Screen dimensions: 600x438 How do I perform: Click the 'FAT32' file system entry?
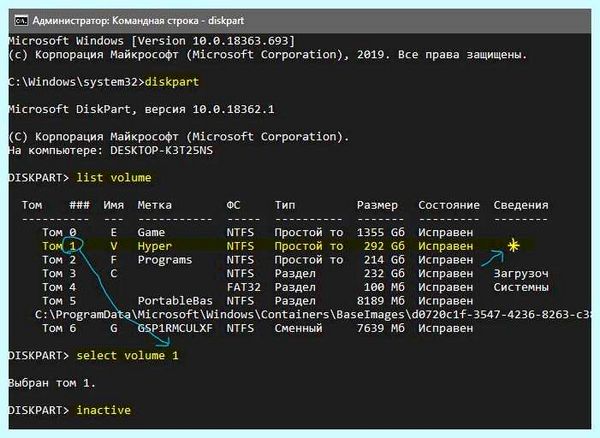(x=243, y=287)
